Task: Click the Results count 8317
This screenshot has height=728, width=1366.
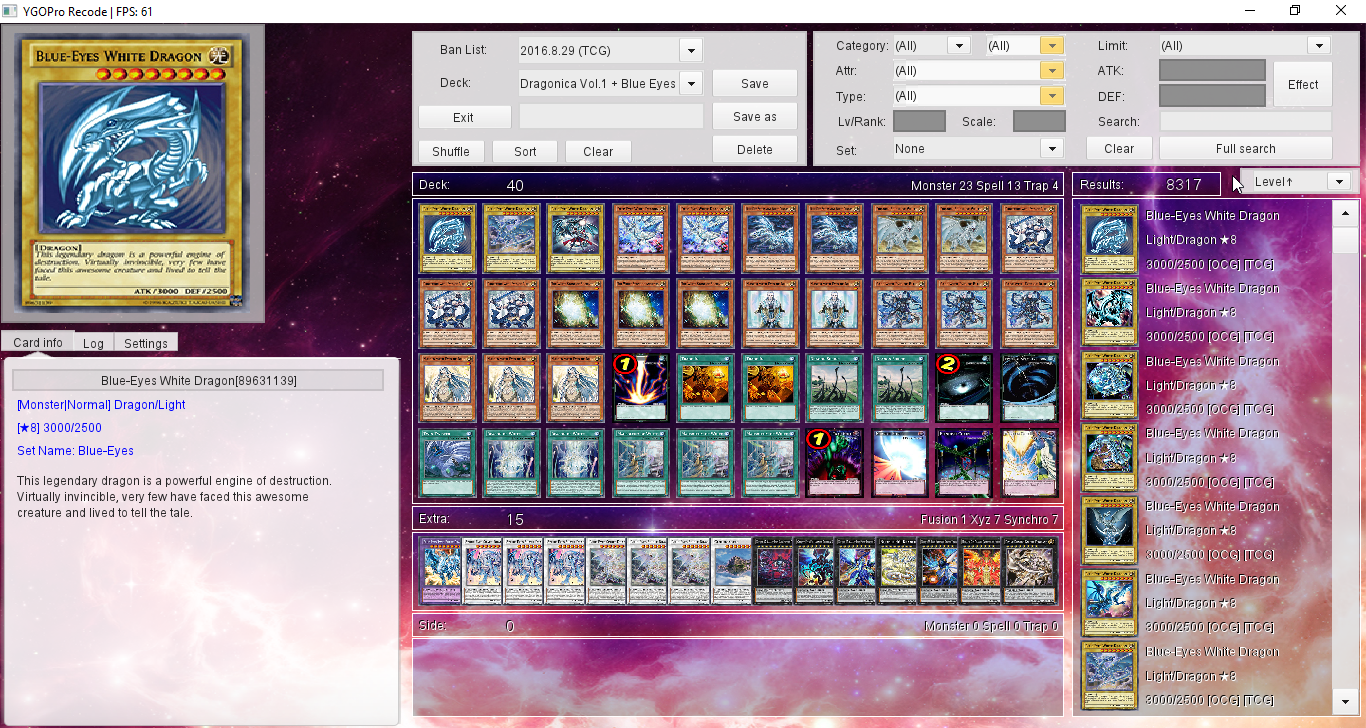Action: pyautogui.click(x=1184, y=185)
